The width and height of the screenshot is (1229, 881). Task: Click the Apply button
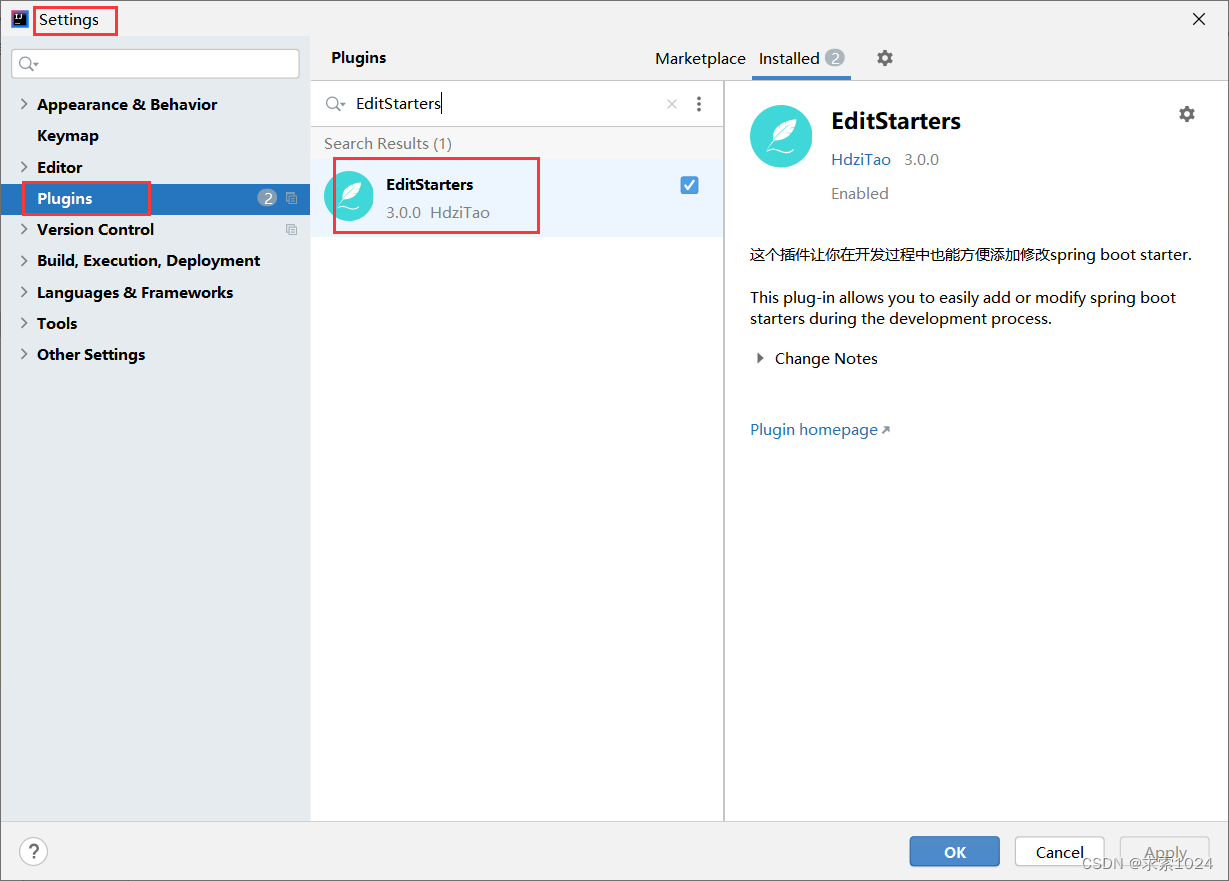1165,852
